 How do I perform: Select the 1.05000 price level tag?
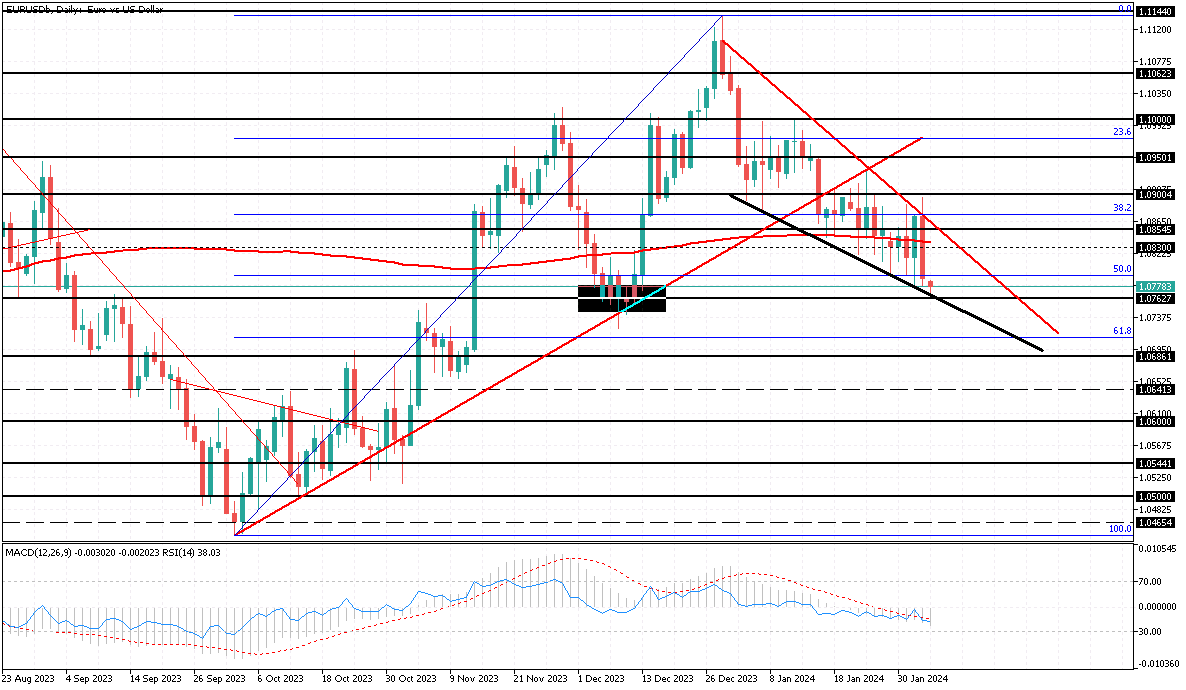1156,496
